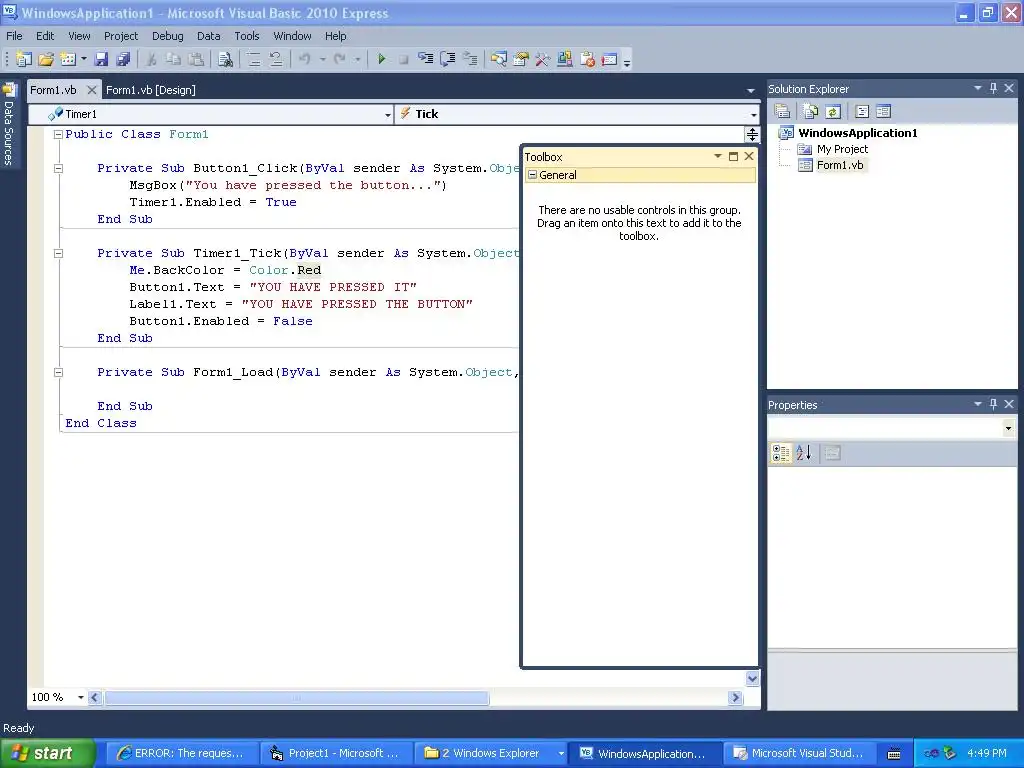Click the Undo arrow icon
1024x768 pixels.
click(x=304, y=59)
